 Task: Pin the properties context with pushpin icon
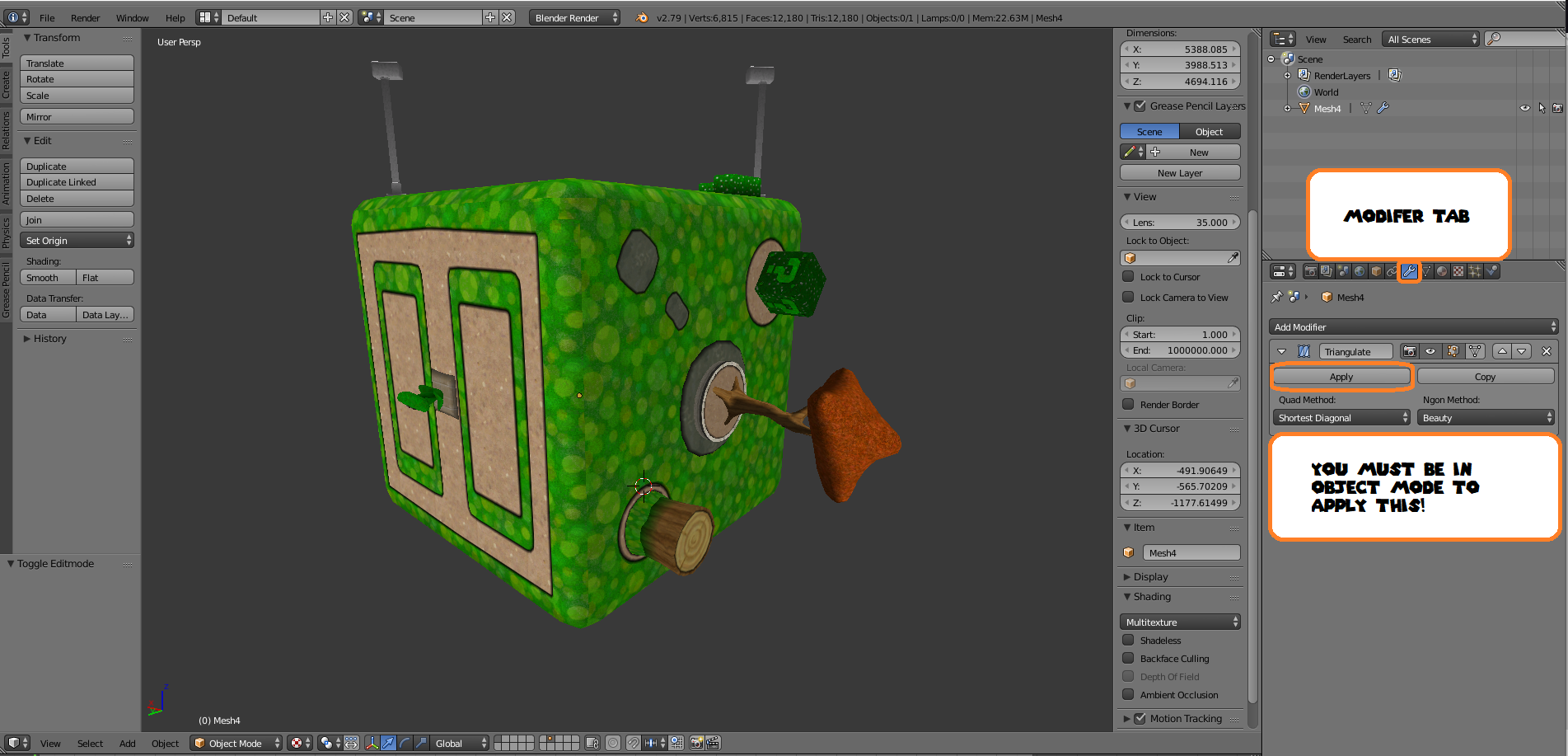1277,297
